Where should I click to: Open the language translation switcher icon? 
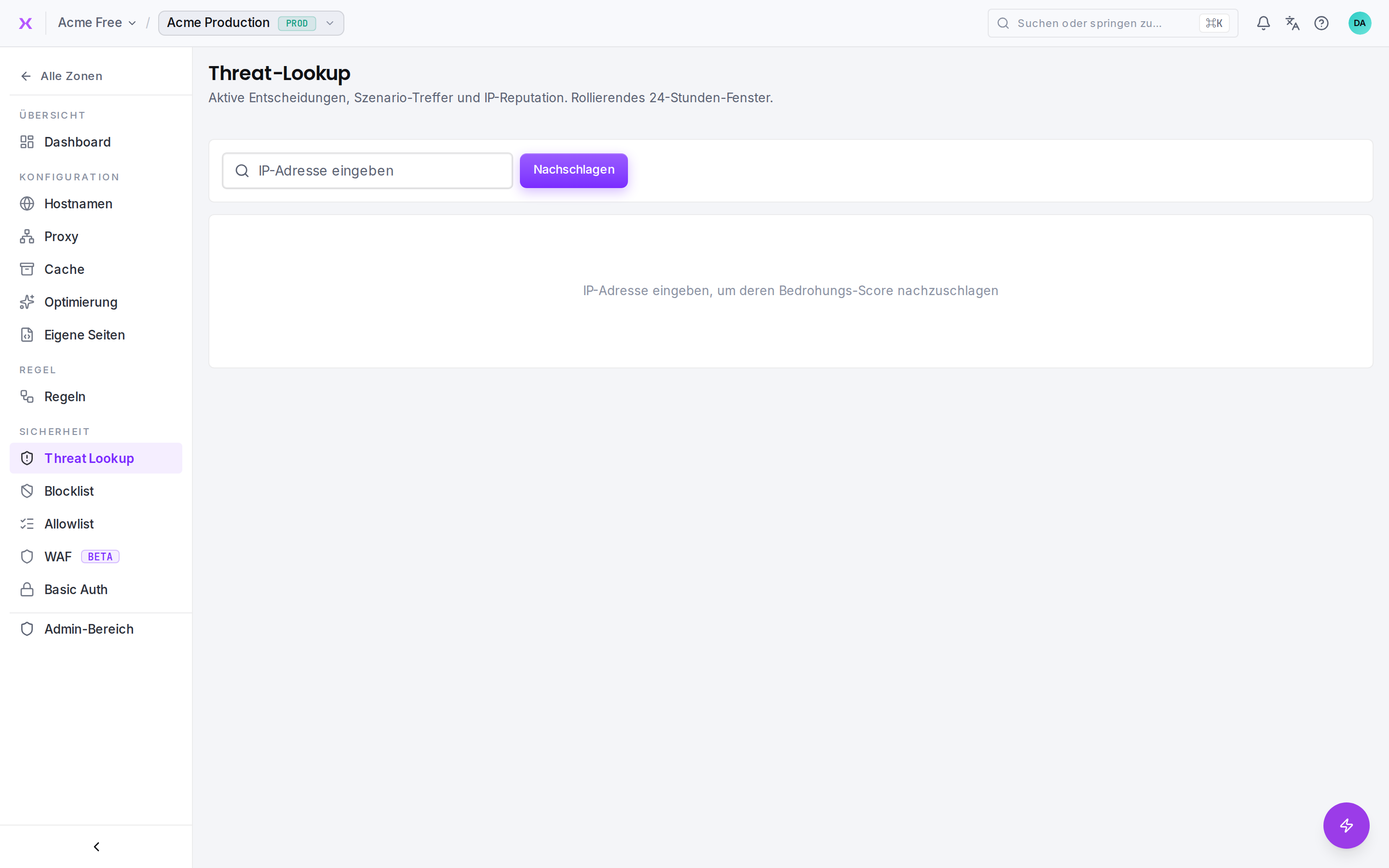[x=1293, y=23]
